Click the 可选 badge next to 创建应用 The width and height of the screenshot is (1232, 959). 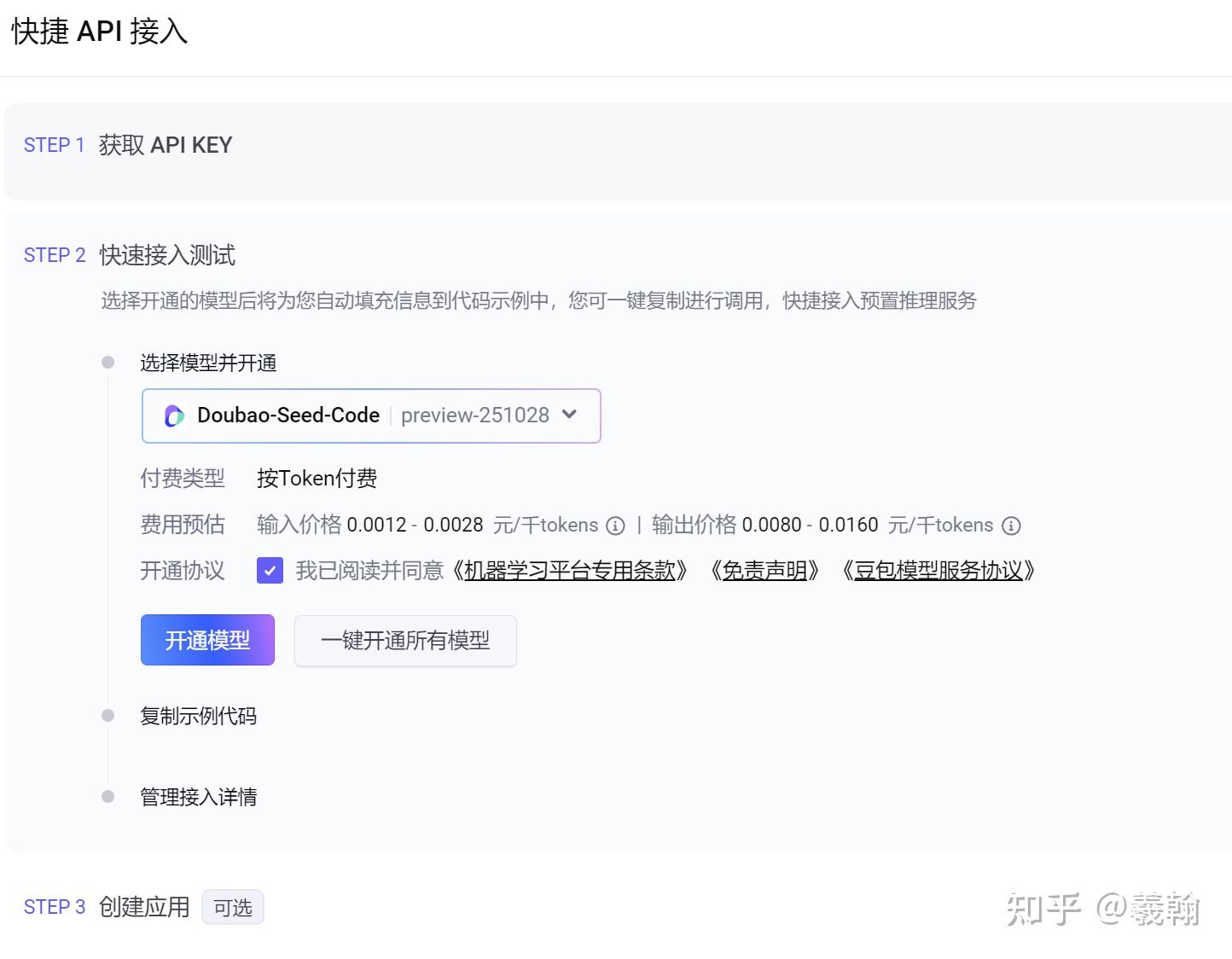(233, 906)
